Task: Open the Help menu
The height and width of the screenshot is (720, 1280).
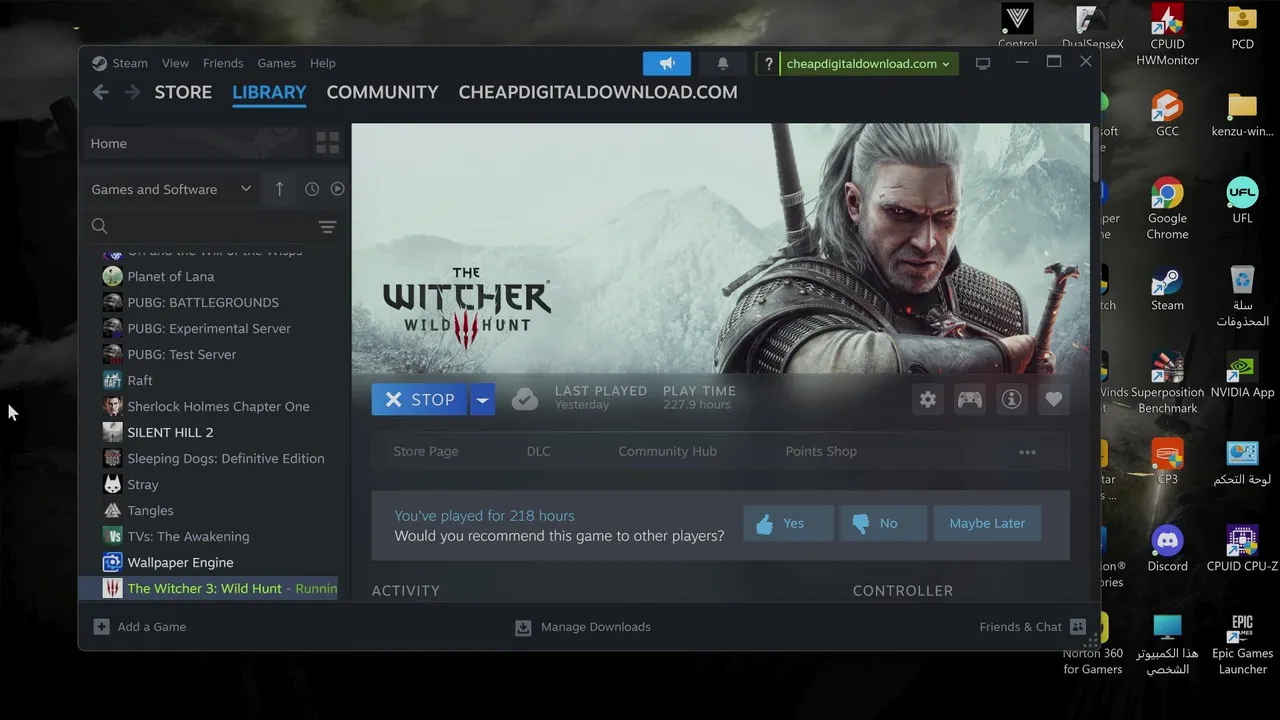Action: pyautogui.click(x=322, y=63)
